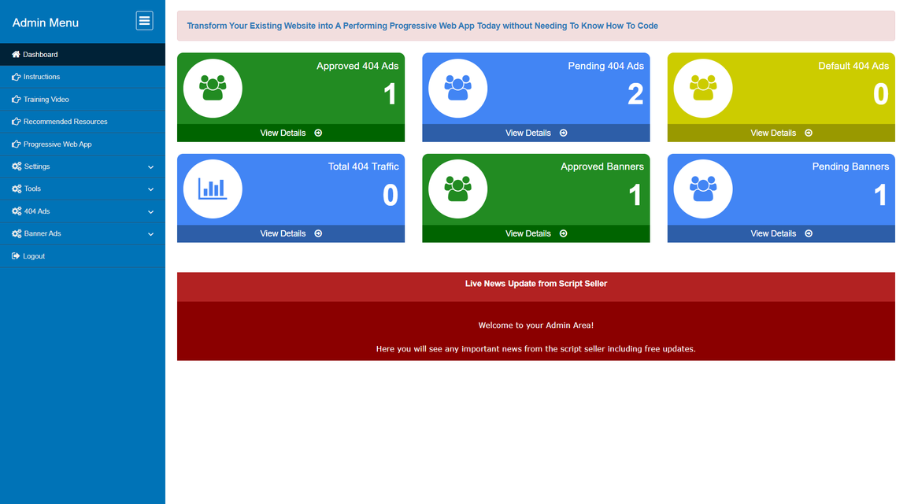Open the Instructions menu item
The image size is (900, 504).
(83, 77)
